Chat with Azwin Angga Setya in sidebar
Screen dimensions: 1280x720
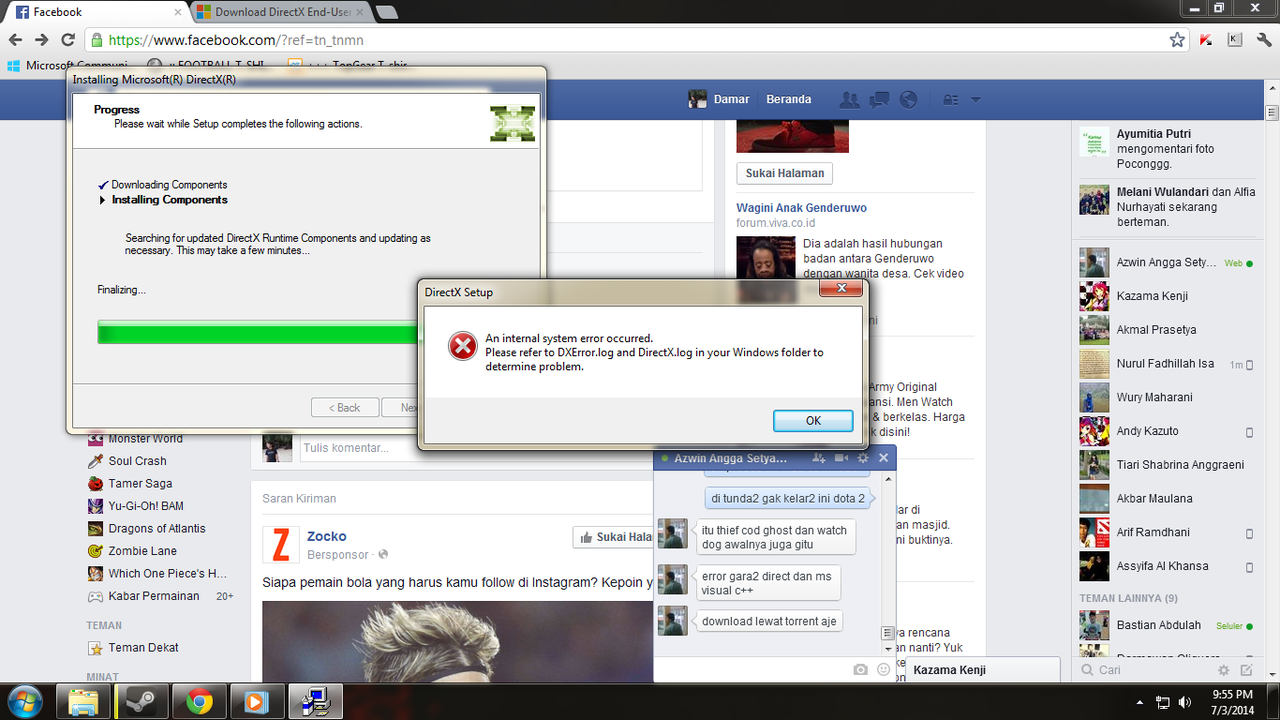pyautogui.click(x=1166, y=263)
